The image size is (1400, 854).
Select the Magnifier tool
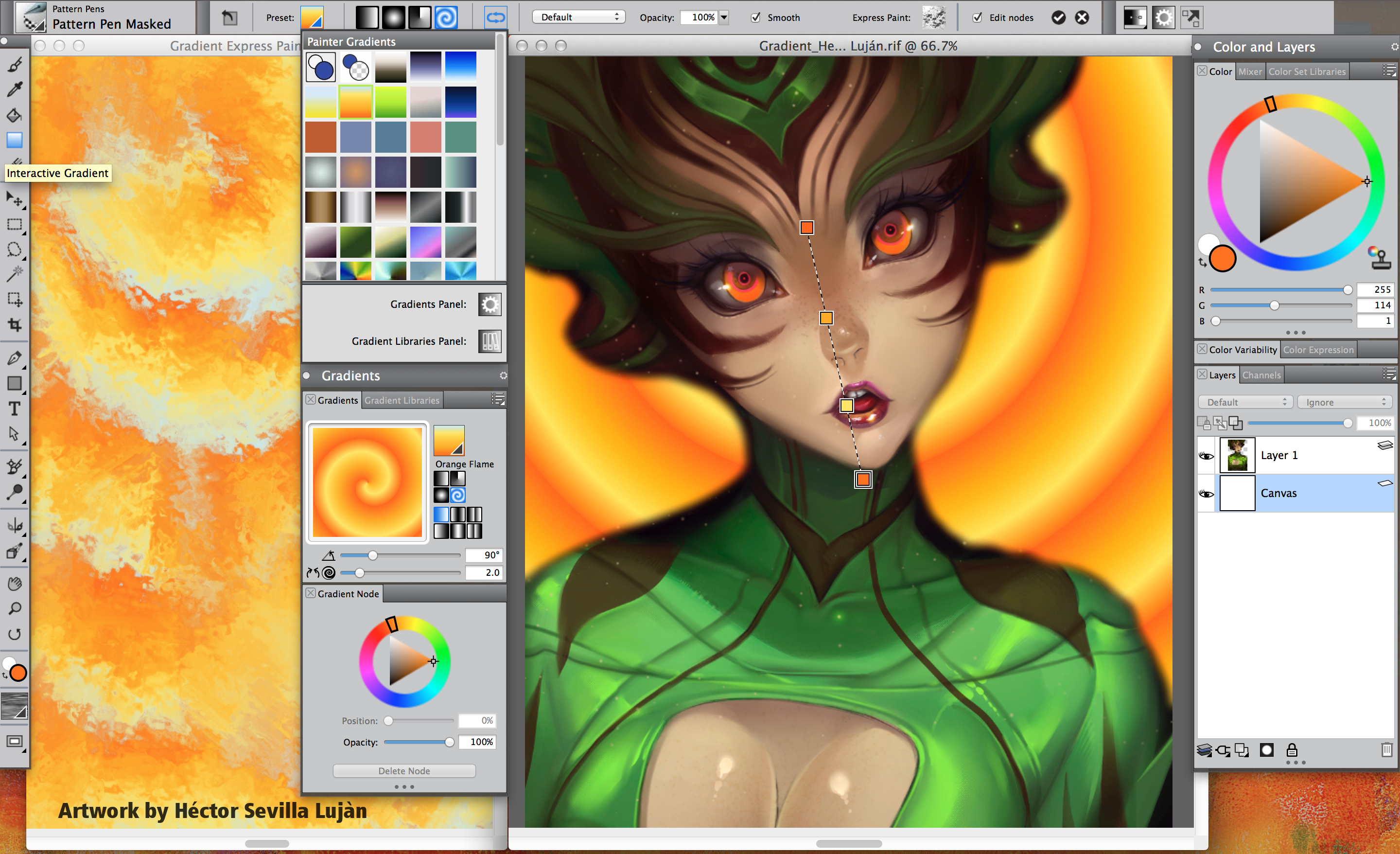point(14,608)
